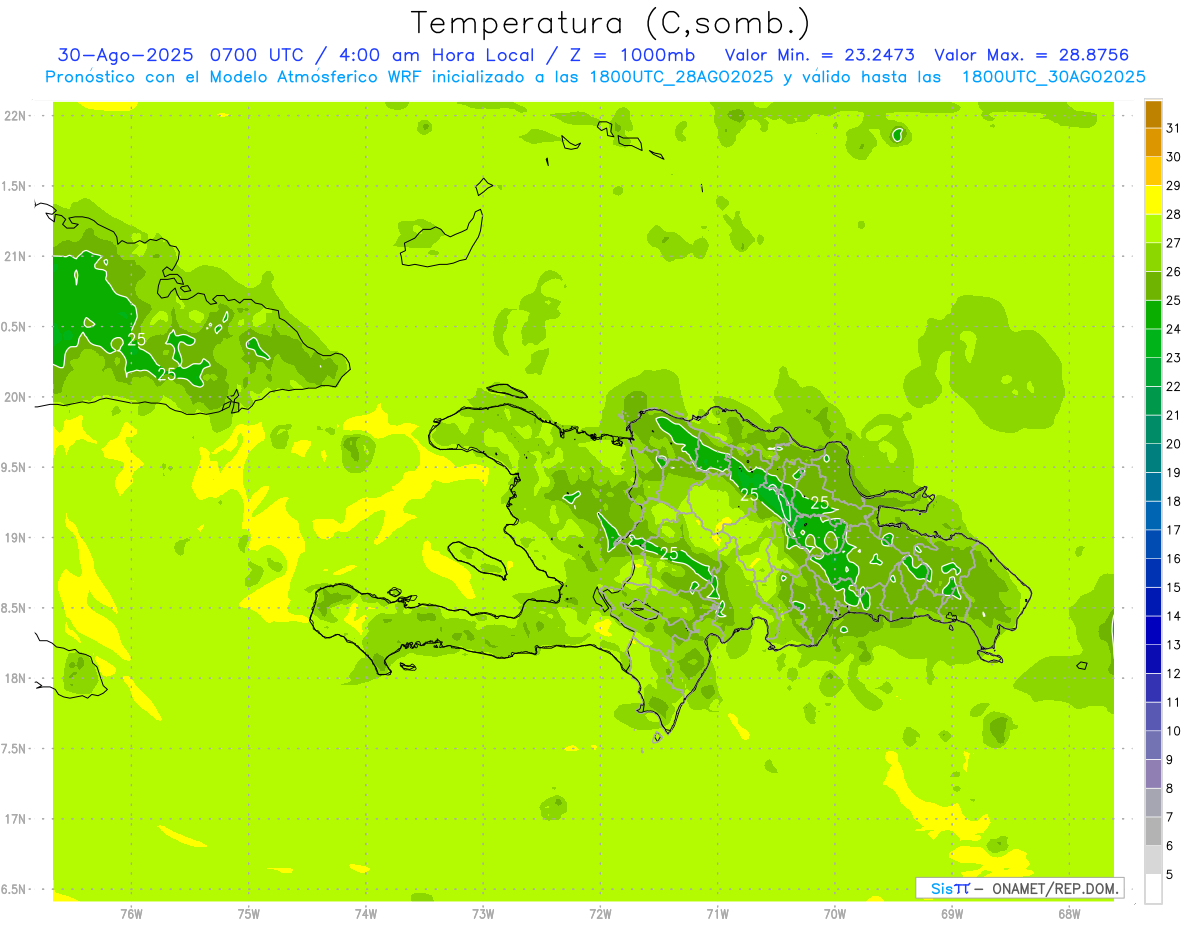This screenshot has width=1200, height=927.
Task: Click latitude label '22N'
Action: (14, 115)
